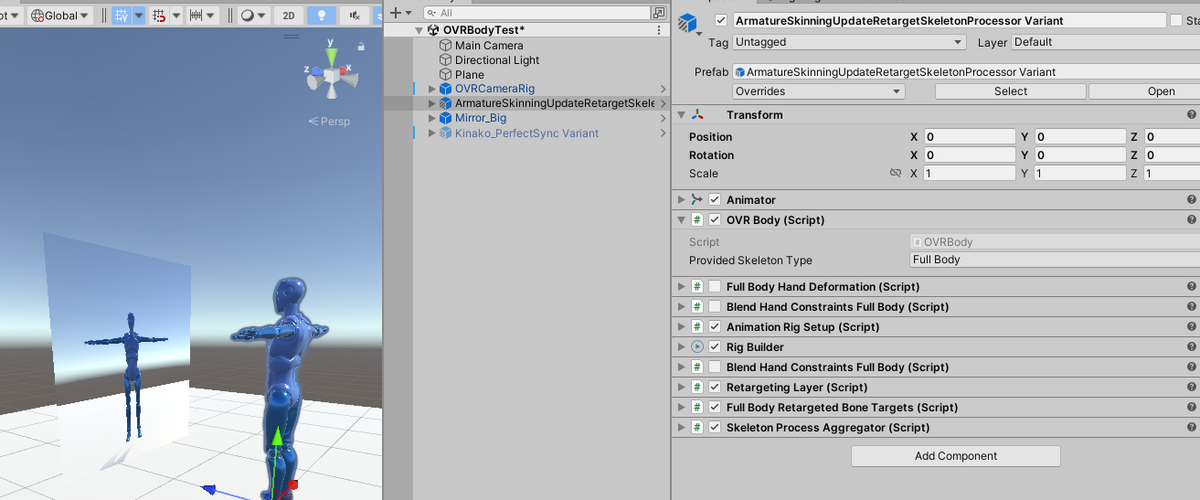
Task: Disable the Retargeting Layer script checkbox
Action: point(714,387)
